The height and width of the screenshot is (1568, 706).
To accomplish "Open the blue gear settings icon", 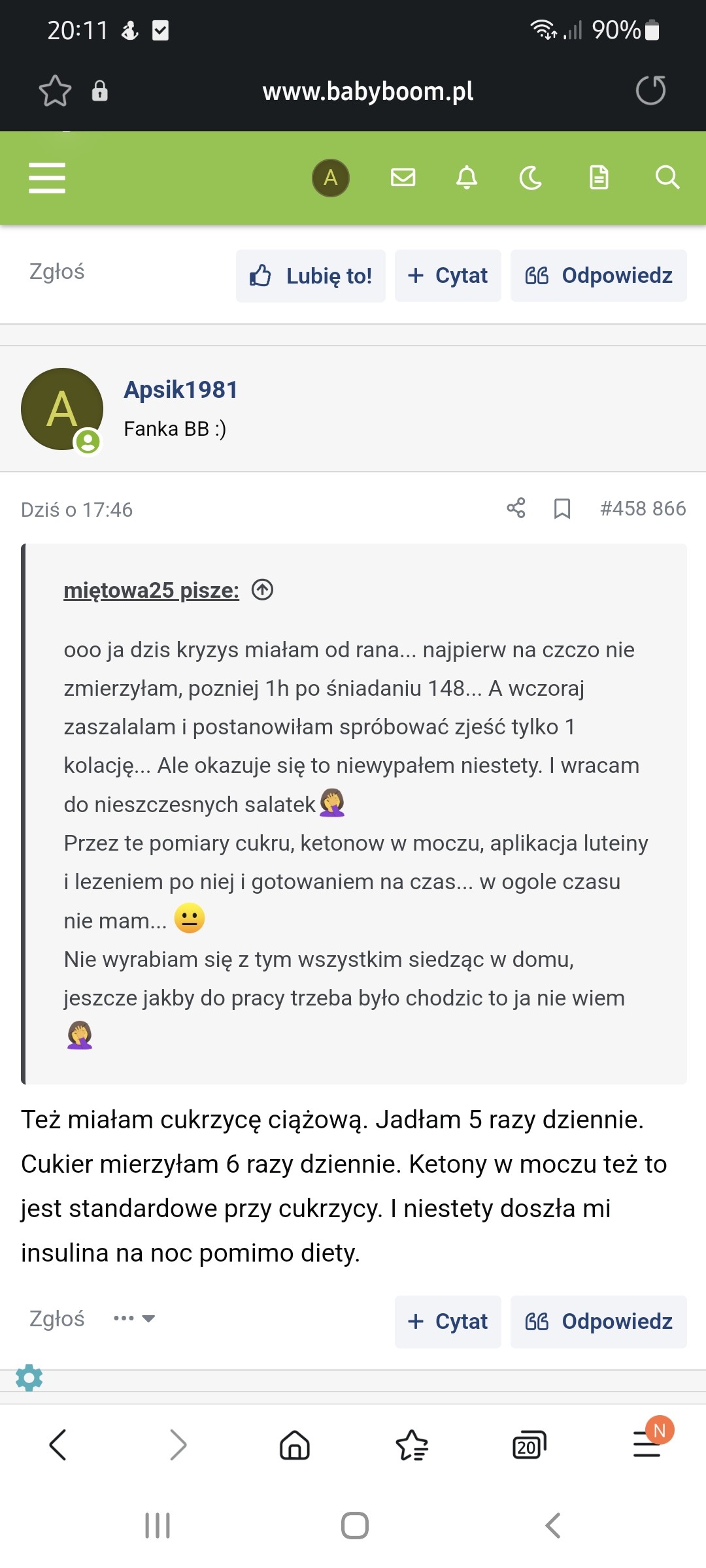I will (x=29, y=1378).
